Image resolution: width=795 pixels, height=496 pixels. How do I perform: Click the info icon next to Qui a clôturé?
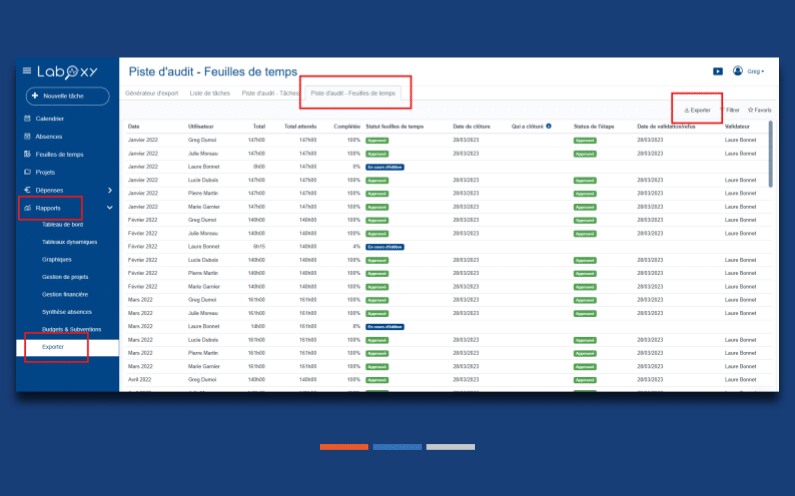coord(549,126)
